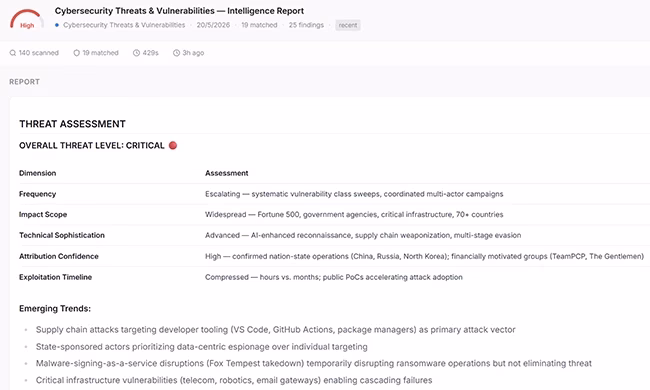Select the Technical Sophistication row label
Viewport: 650px width, 390px height.
(62, 235)
